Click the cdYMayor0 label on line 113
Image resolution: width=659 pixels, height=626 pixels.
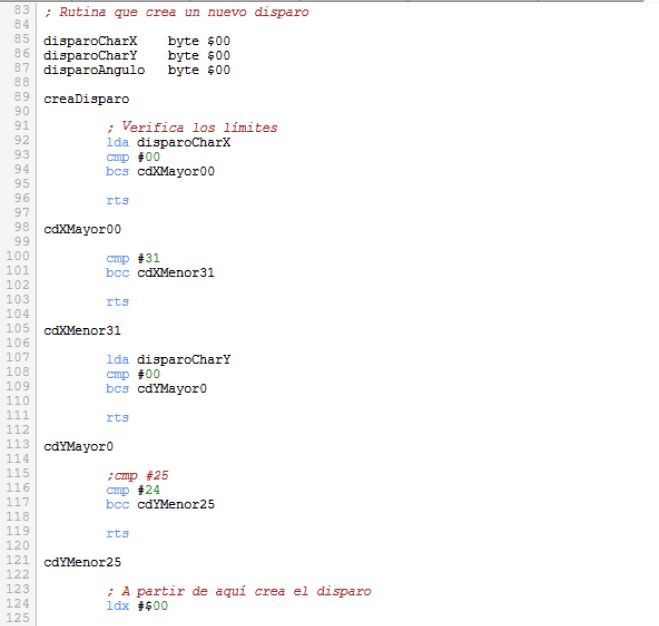pyautogui.click(x=78, y=446)
